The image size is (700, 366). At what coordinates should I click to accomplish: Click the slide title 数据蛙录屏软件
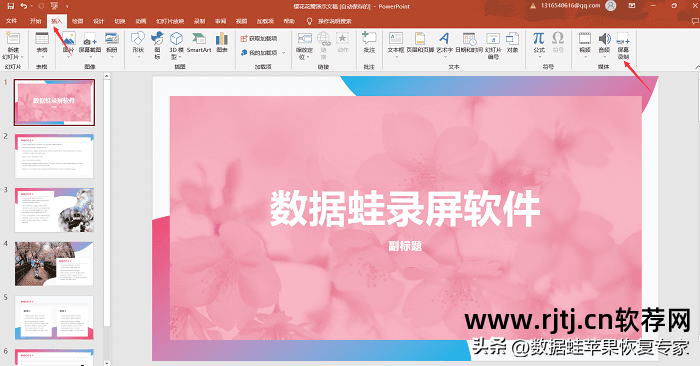click(x=405, y=208)
